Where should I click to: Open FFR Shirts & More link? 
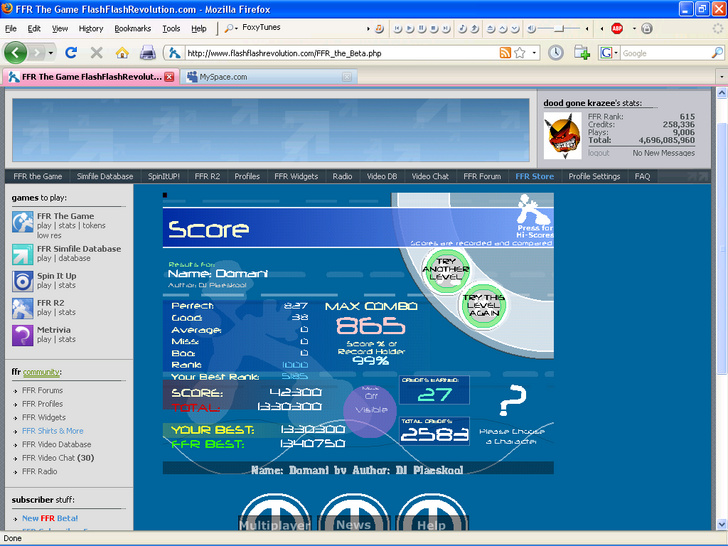(x=52, y=431)
